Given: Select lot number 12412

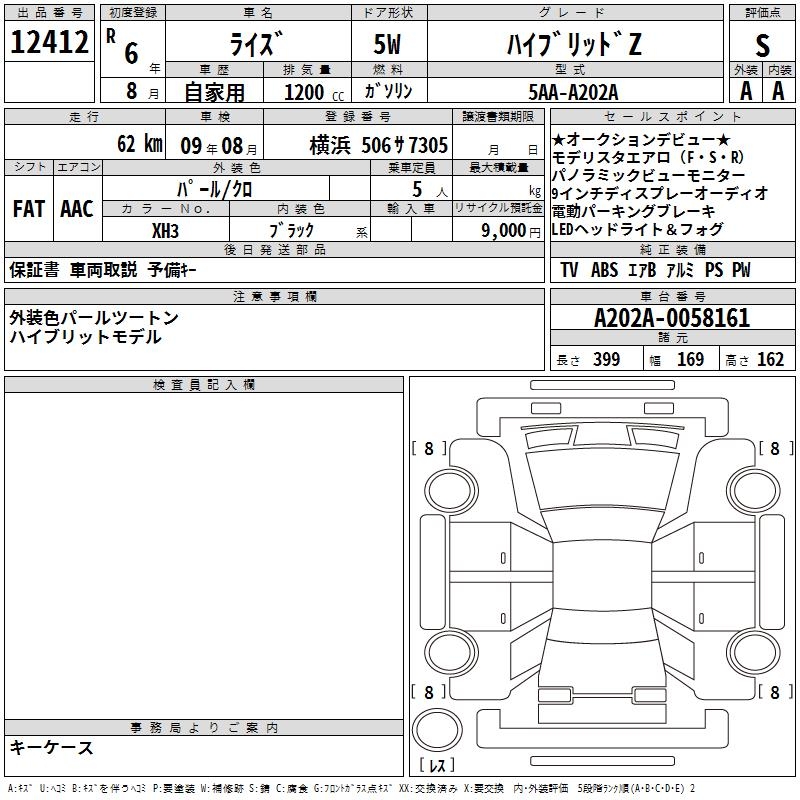Looking at the screenshot, I should [x=49, y=42].
